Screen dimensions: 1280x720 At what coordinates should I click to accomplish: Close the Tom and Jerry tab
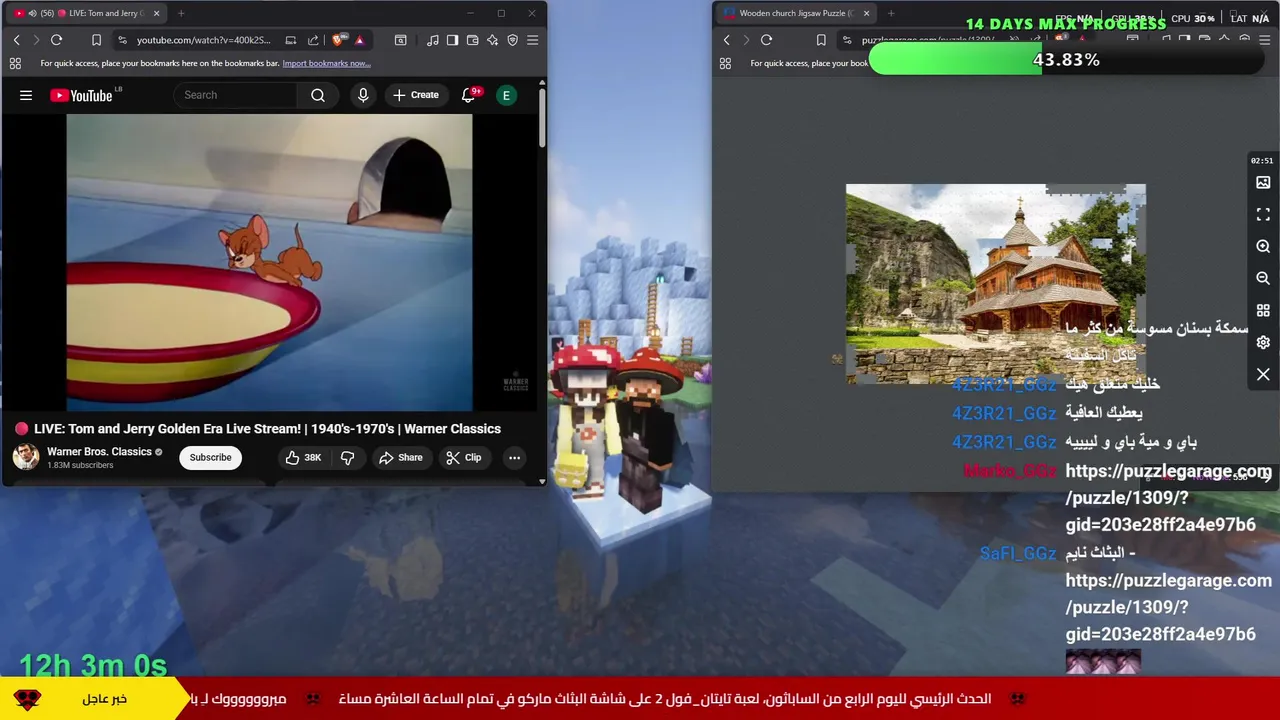156,13
